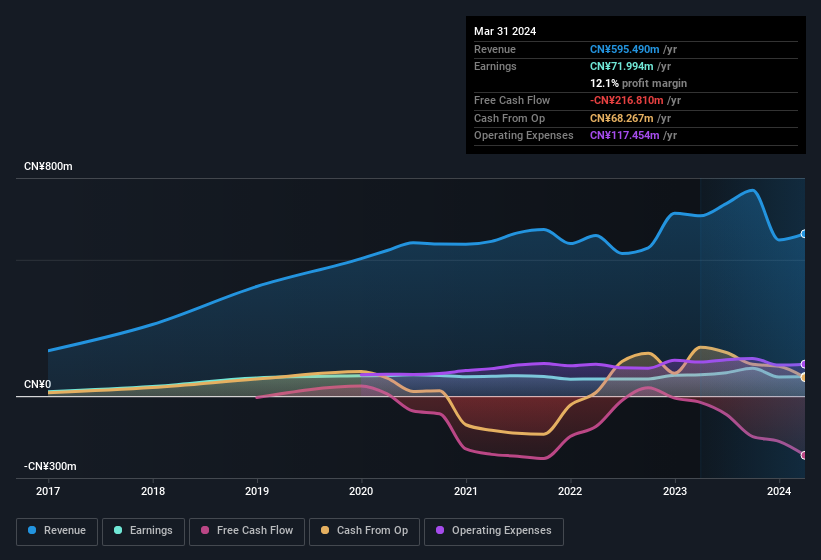Click the -CN¥300m y-axis label
The height and width of the screenshot is (560, 821).
(50, 466)
